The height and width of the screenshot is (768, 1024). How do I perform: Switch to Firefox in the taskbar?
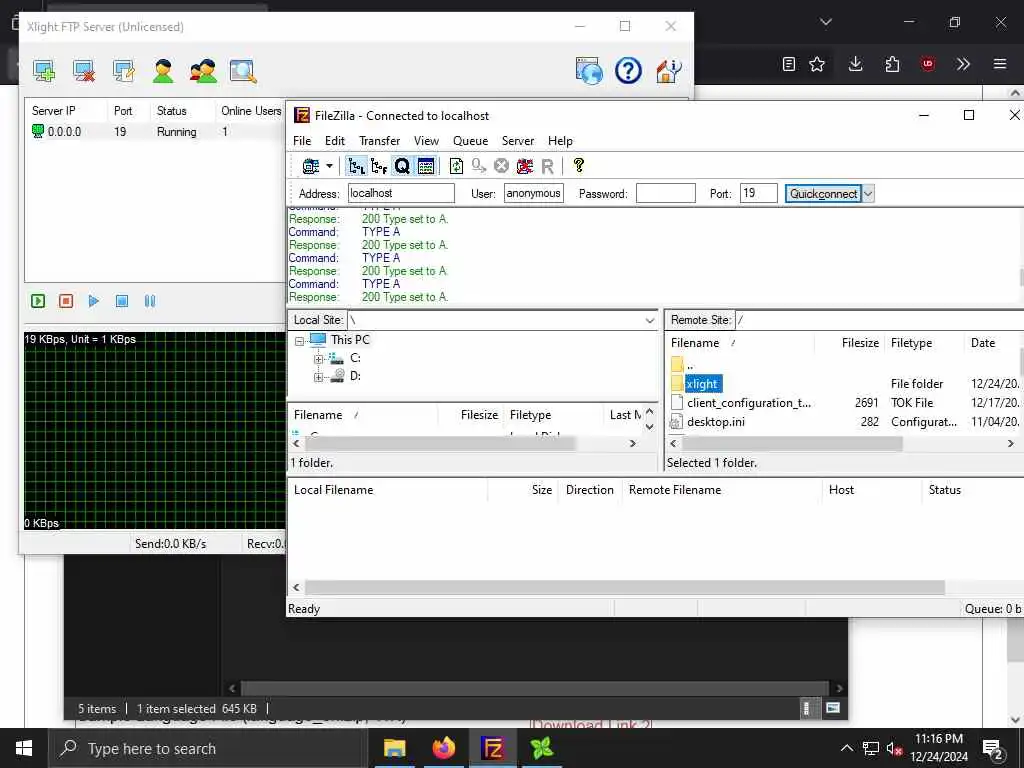point(443,748)
